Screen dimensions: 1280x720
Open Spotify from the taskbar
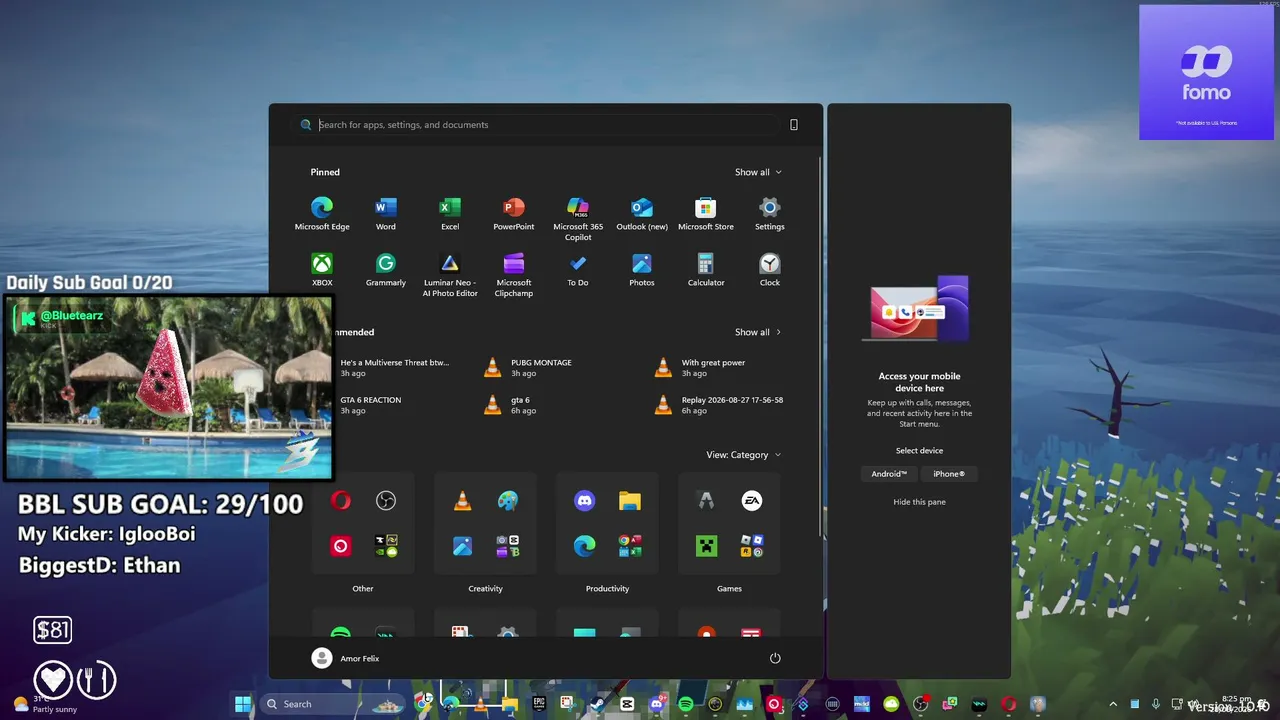click(x=686, y=704)
